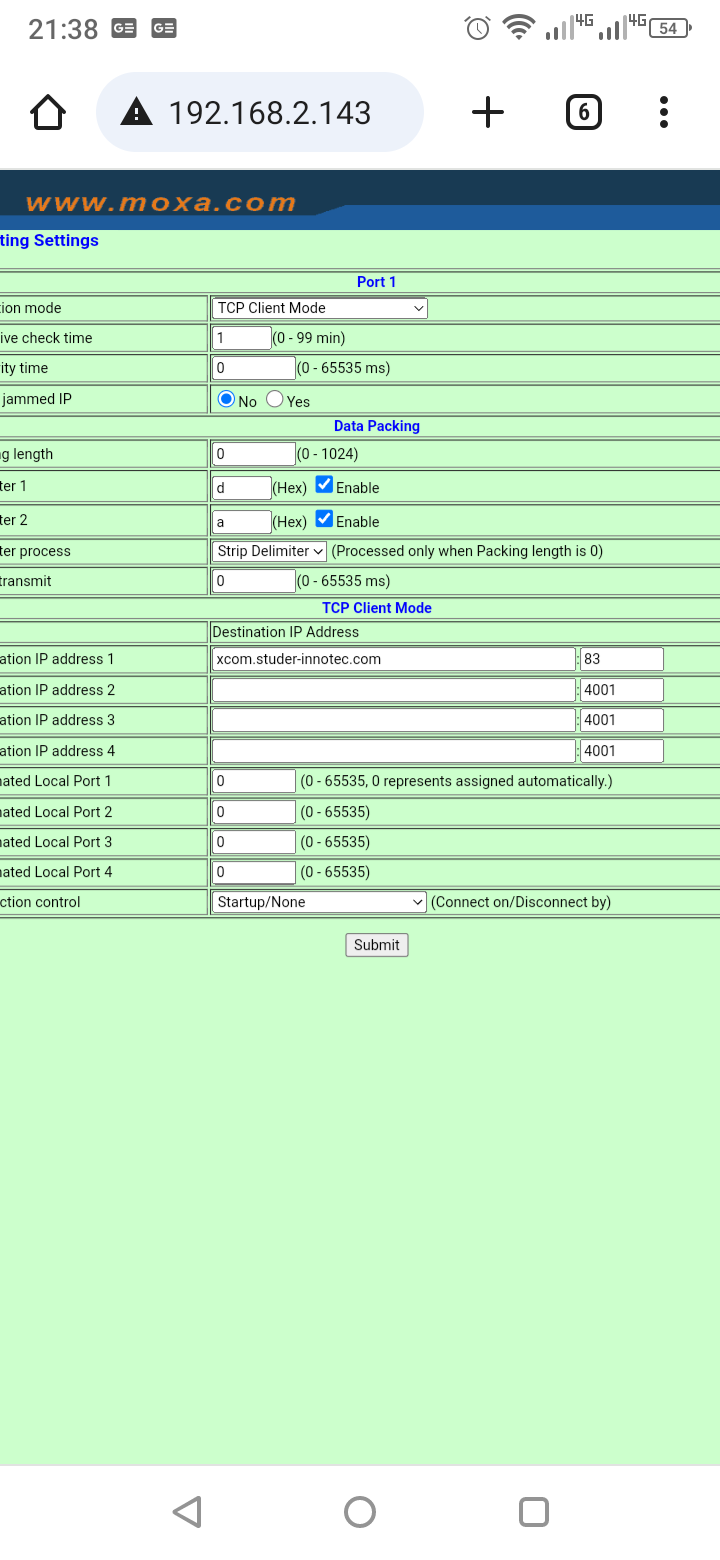Open the tab switcher showing 6 tabs
Viewport: 720px width, 1560px height.
click(x=584, y=113)
